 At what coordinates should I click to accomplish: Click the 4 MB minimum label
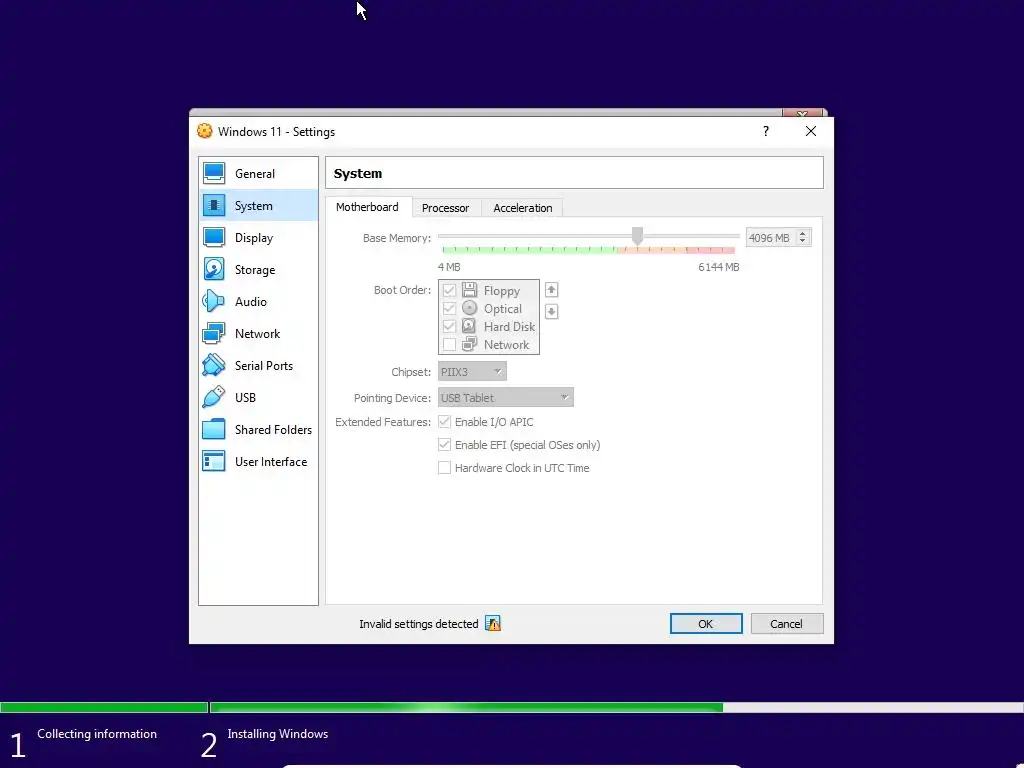449,266
